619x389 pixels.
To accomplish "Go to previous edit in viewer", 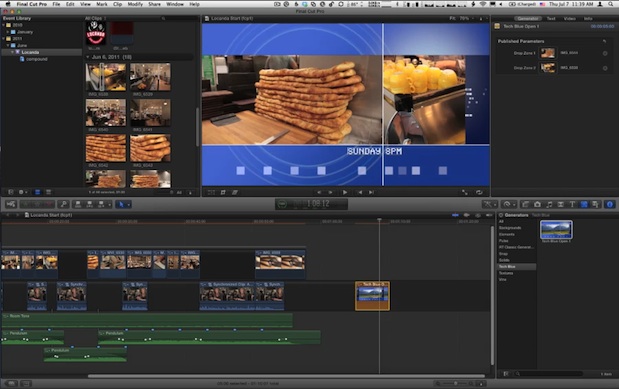I will (360, 192).
